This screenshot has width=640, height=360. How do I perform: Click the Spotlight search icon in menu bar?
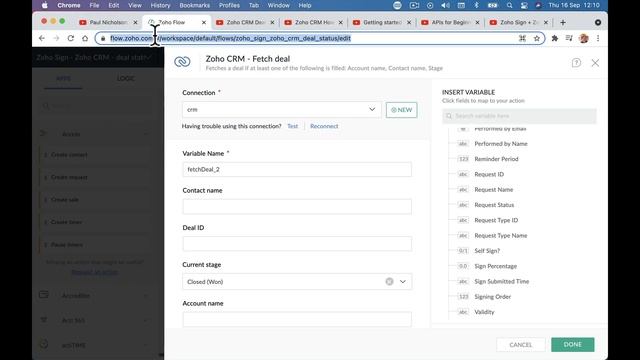pyautogui.click(x=509, y=5)
